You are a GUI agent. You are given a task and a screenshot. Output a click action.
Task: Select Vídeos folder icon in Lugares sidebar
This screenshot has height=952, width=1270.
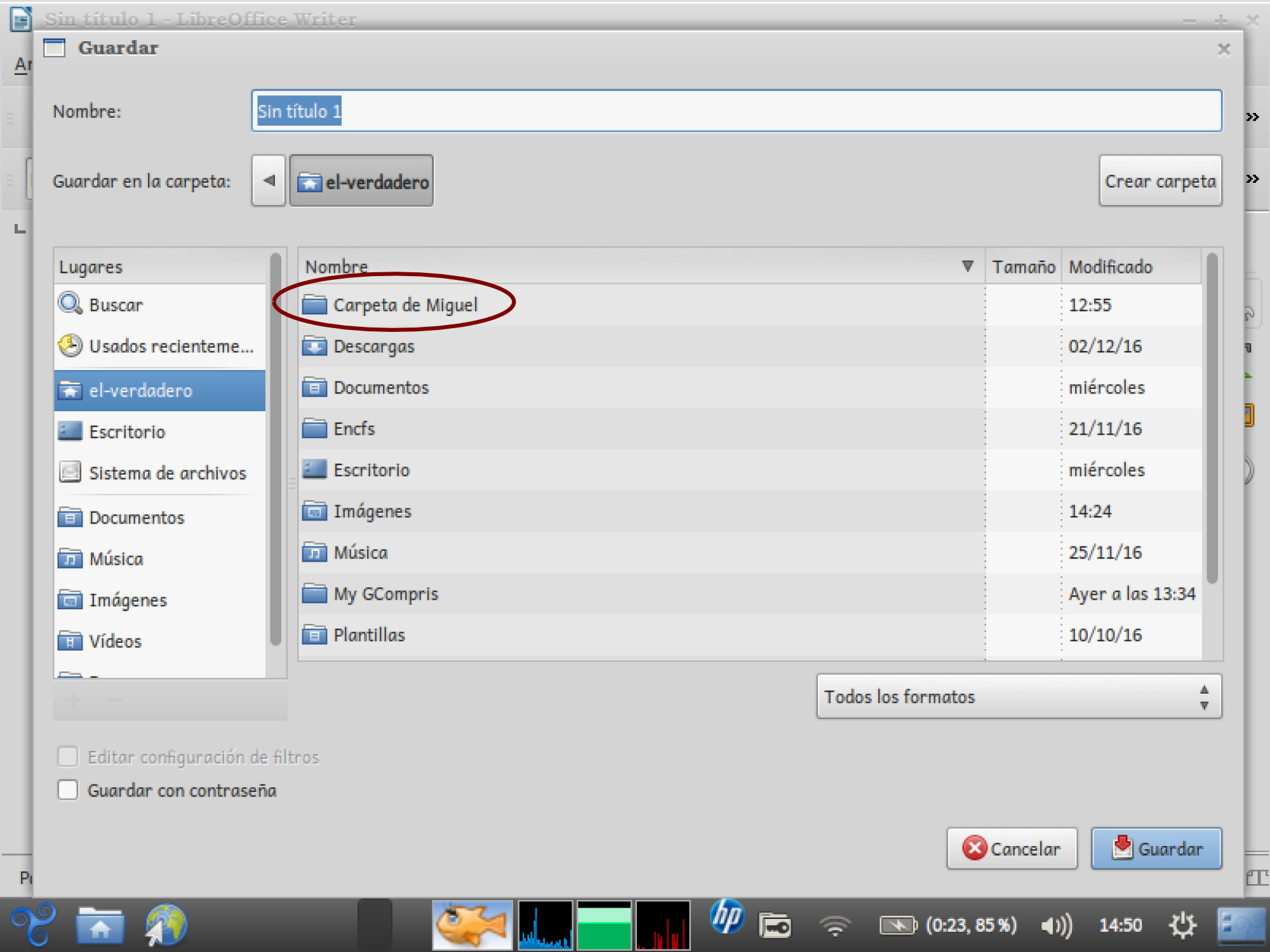pos(70,641)
